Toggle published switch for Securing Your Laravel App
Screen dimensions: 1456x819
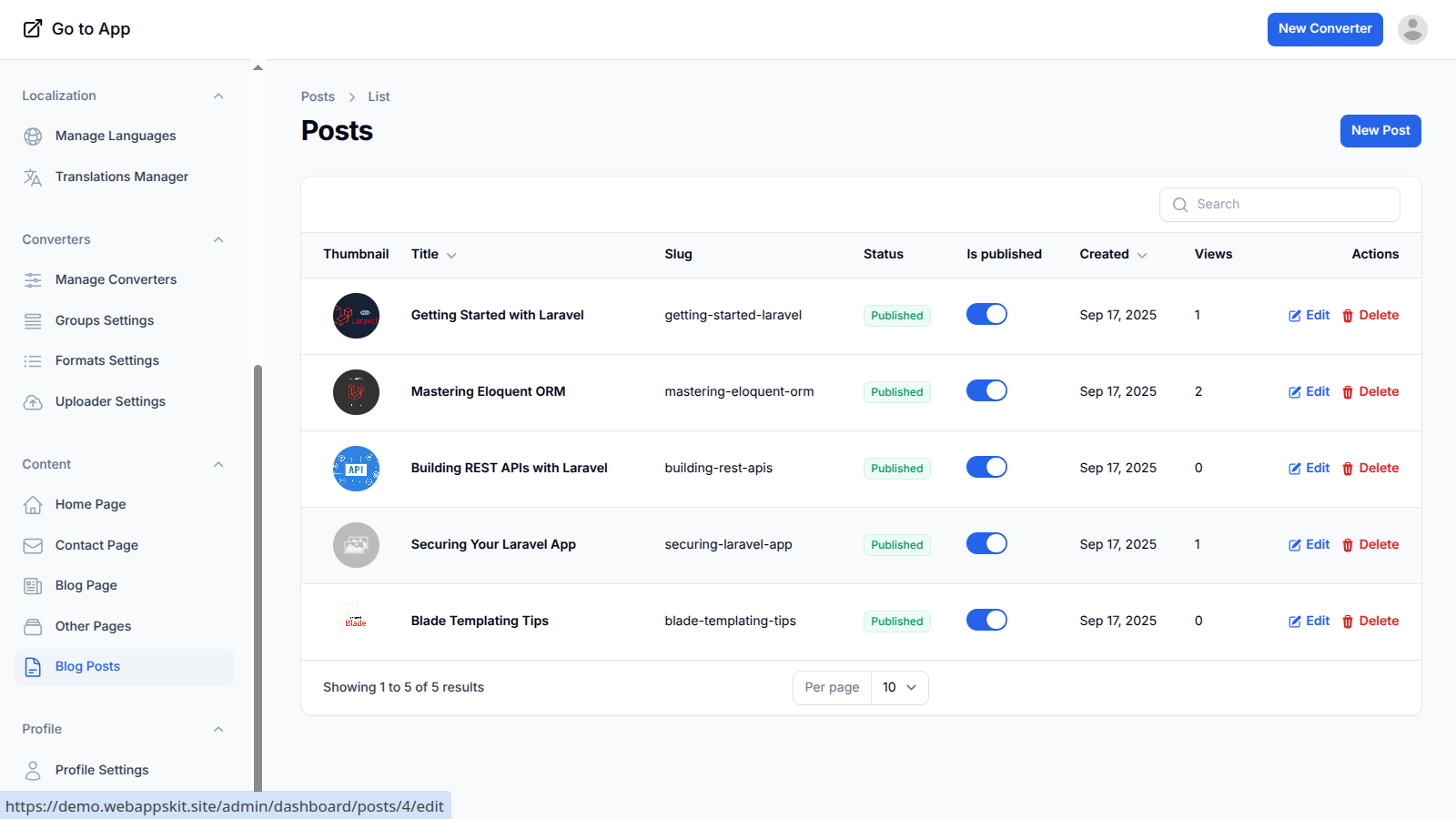[x=986, y=544]
